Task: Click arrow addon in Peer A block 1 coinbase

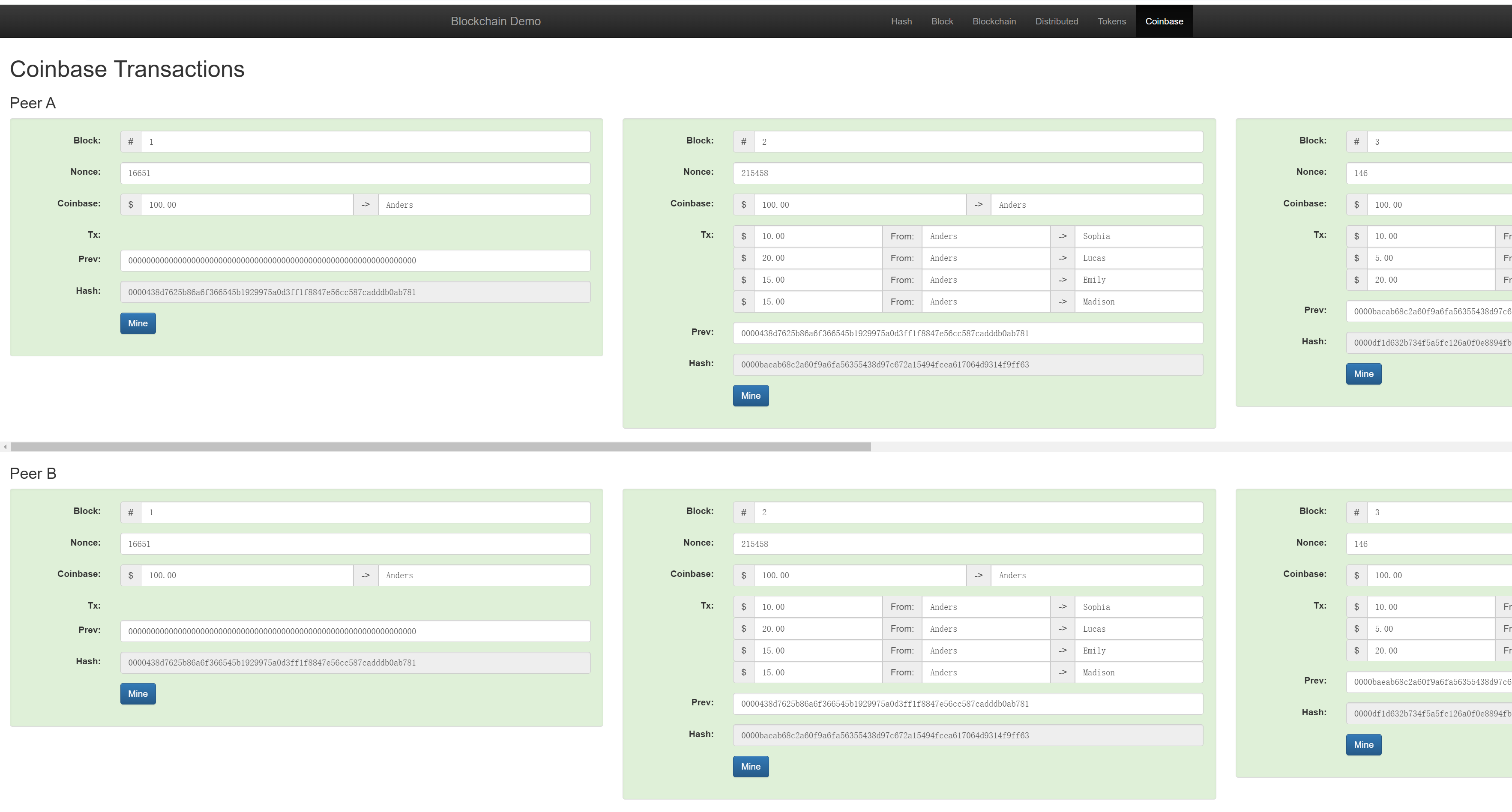Action: 365,205
